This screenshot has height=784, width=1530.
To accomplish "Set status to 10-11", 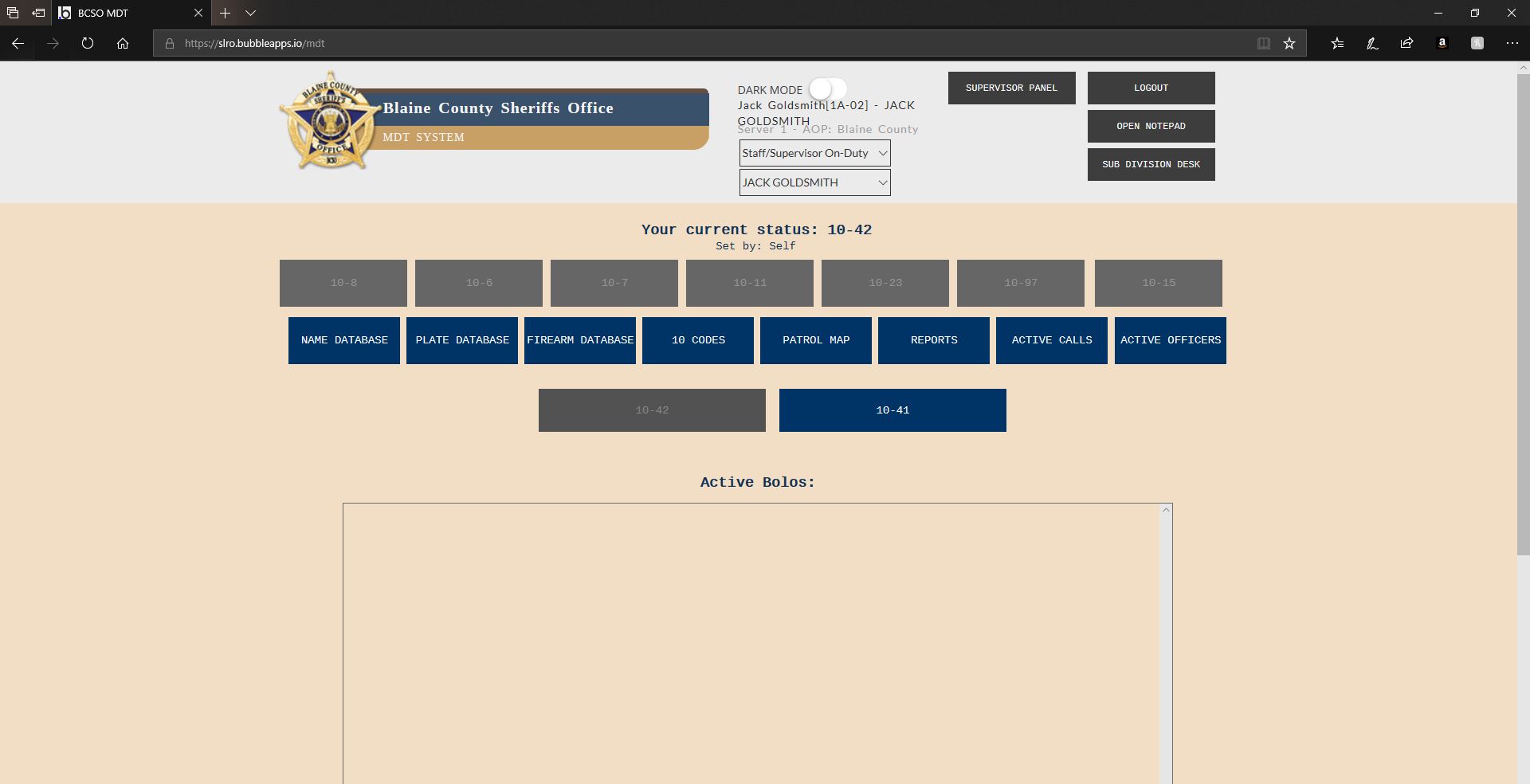I will pos(750,283).
